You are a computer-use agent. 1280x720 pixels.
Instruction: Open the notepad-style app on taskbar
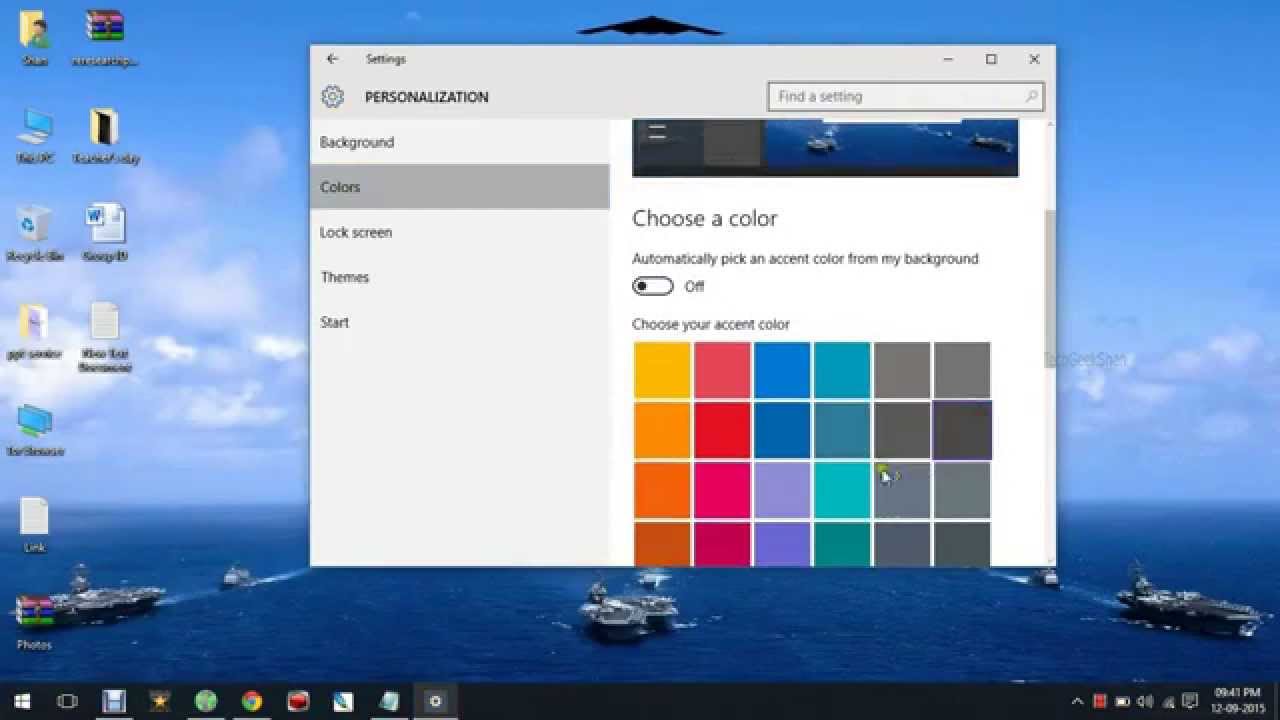[389, 701]
